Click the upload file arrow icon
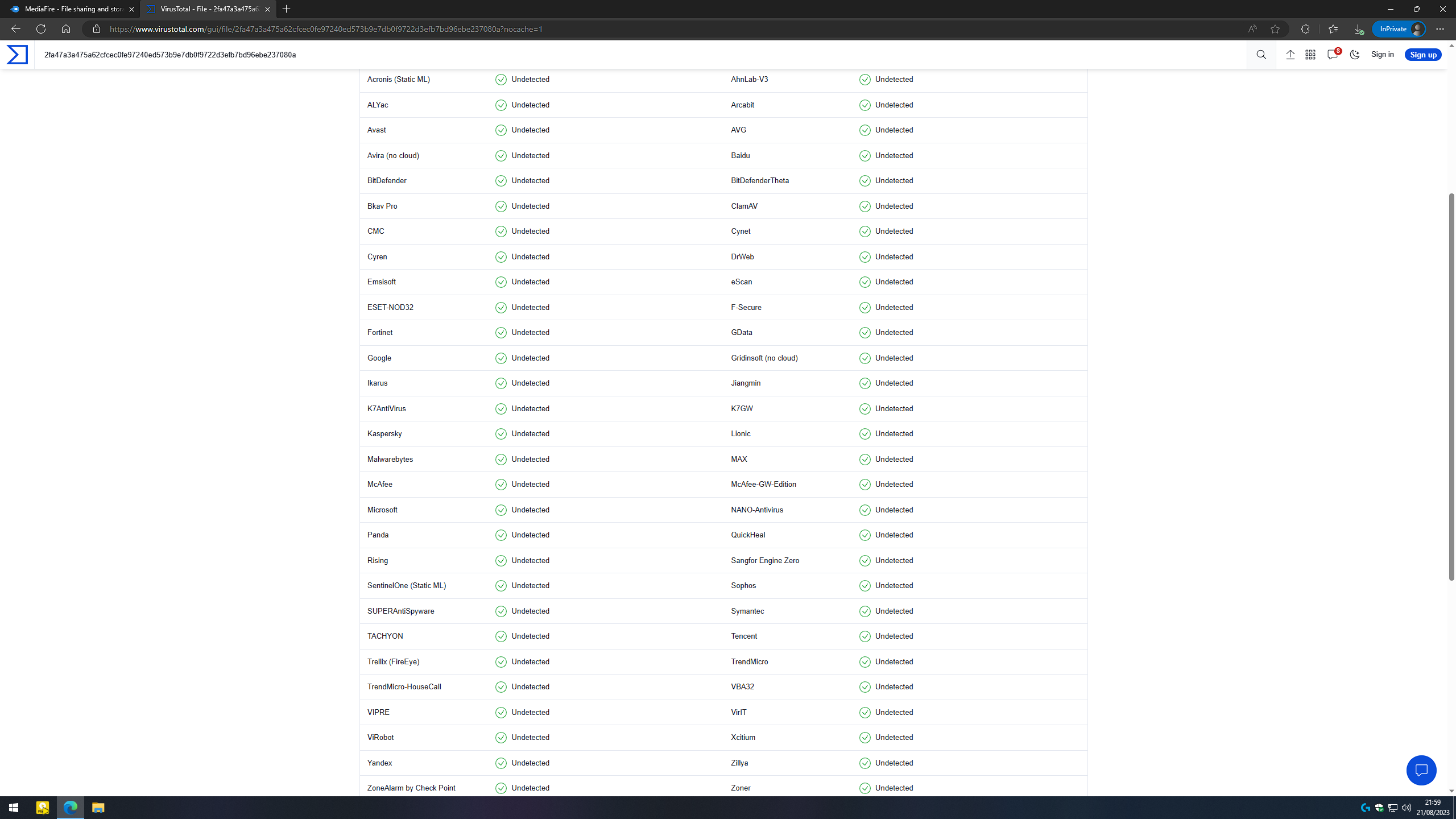Viewport: 1456px width, 819px height. [x=1290, y=55]
